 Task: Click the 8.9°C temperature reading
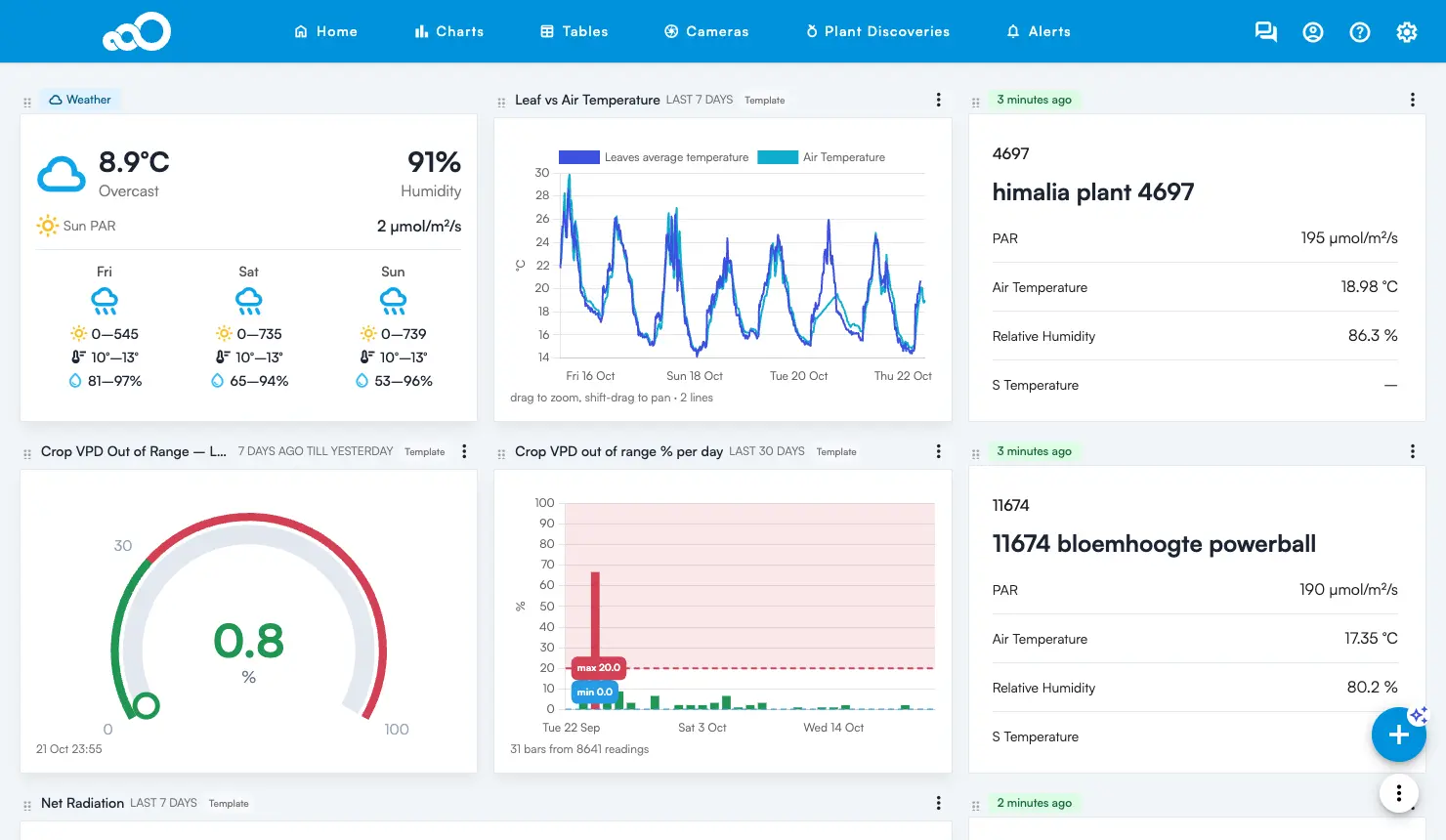[134, 161]
